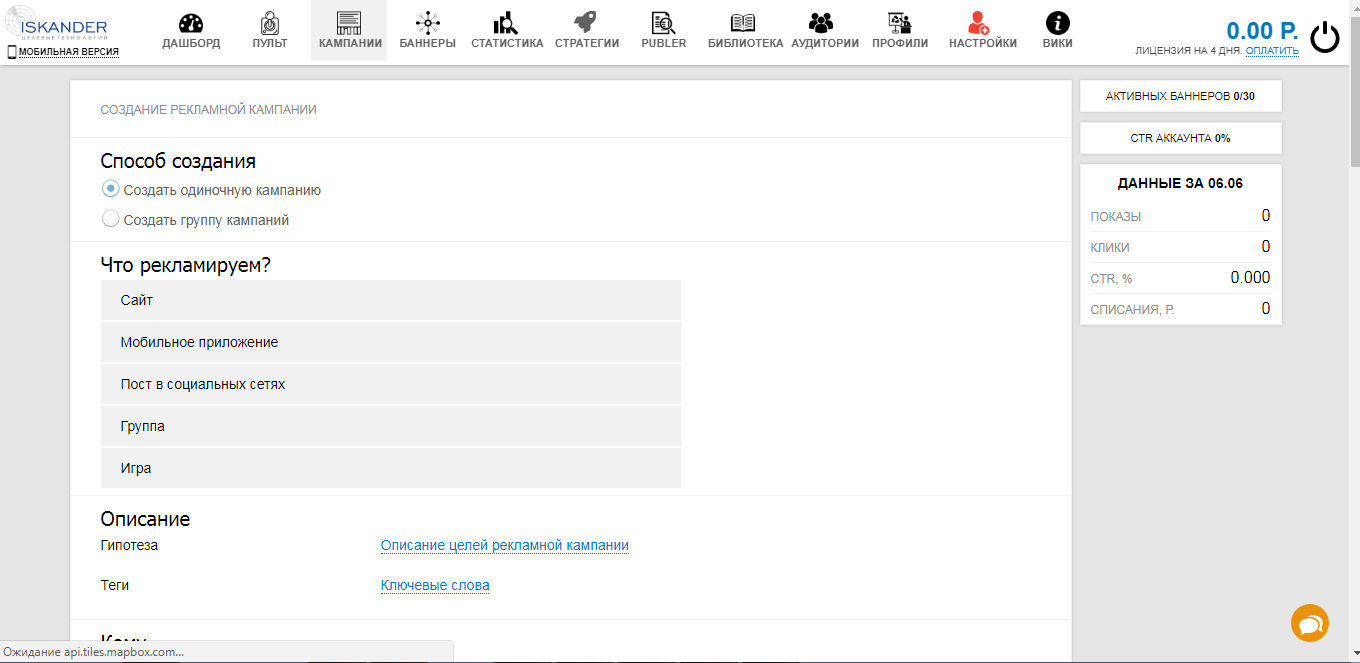Image resolution: width=1360 pixels, height=663 pixels.
Task: Open the Пульт control icon
Action: point(270,23)
